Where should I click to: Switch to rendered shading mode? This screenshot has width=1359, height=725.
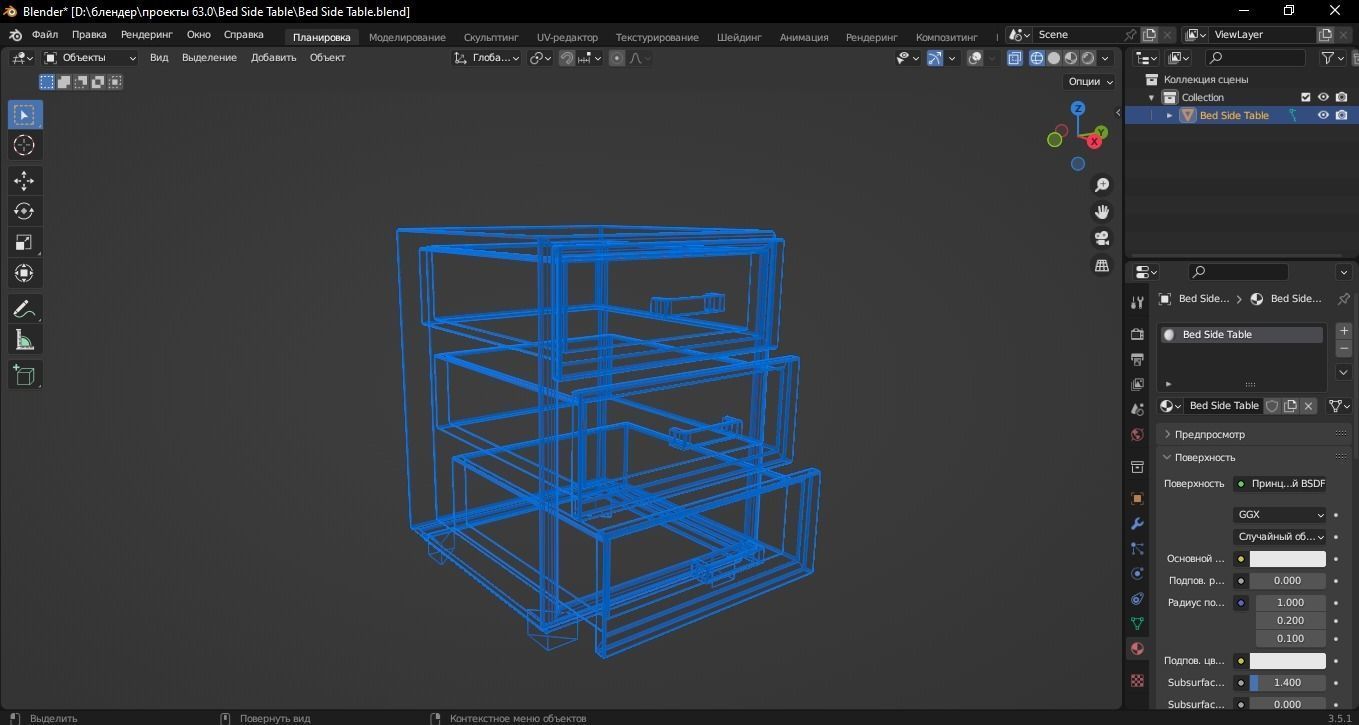pos(1088,58)
